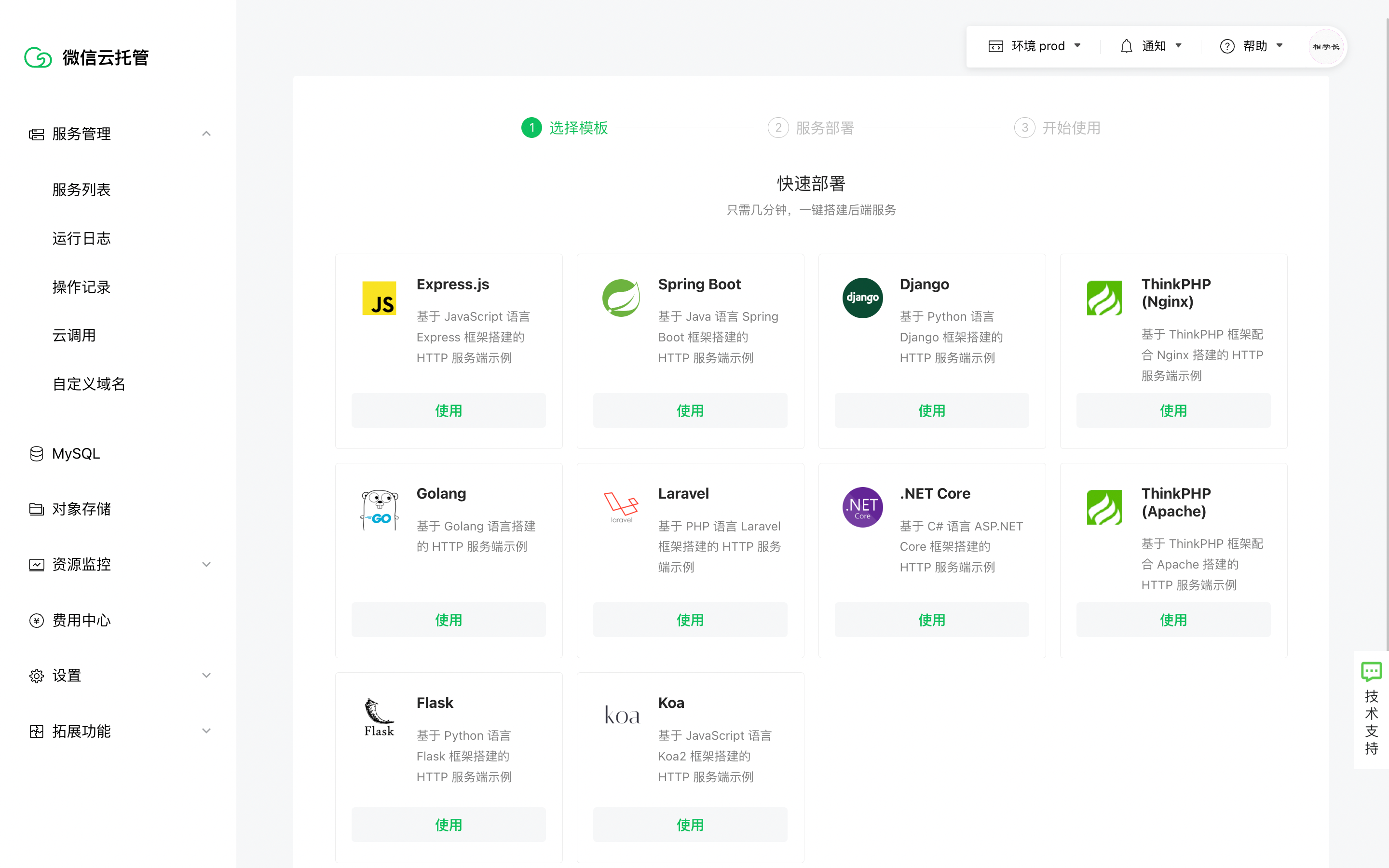Click the 快速部署 heading

[811, 184]
